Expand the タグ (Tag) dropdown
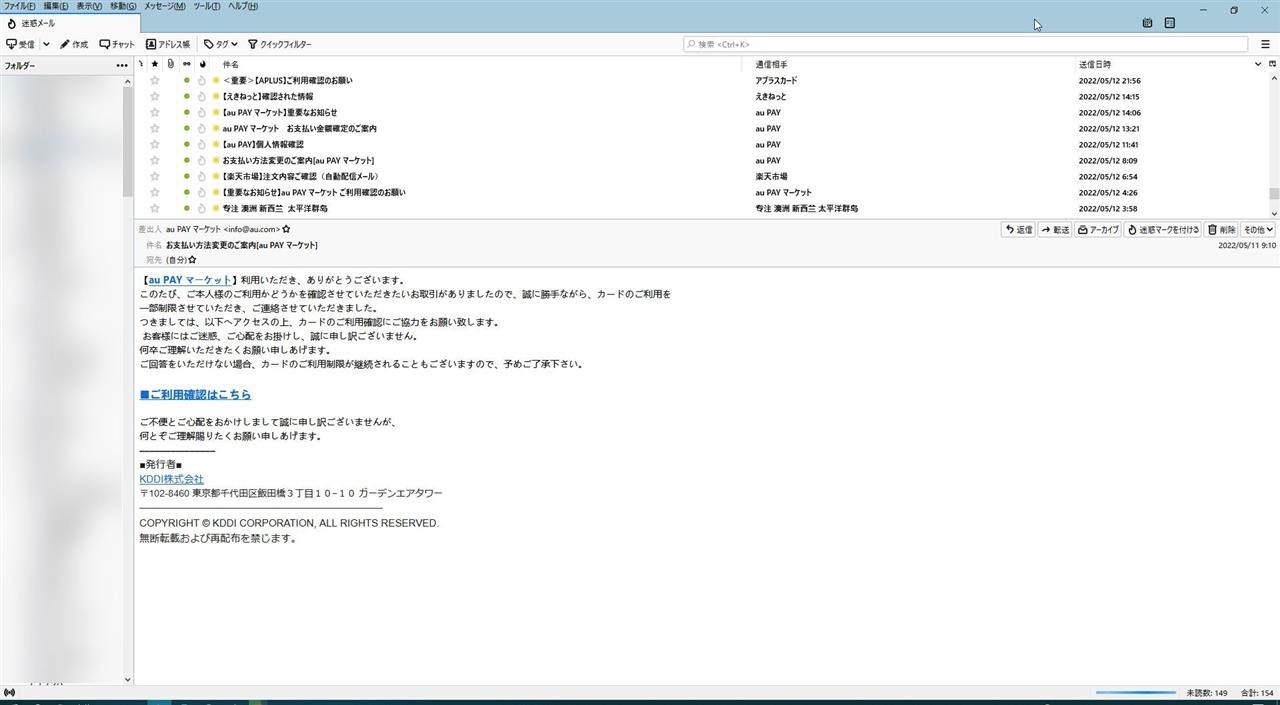1280x705 pixels. 220,44
